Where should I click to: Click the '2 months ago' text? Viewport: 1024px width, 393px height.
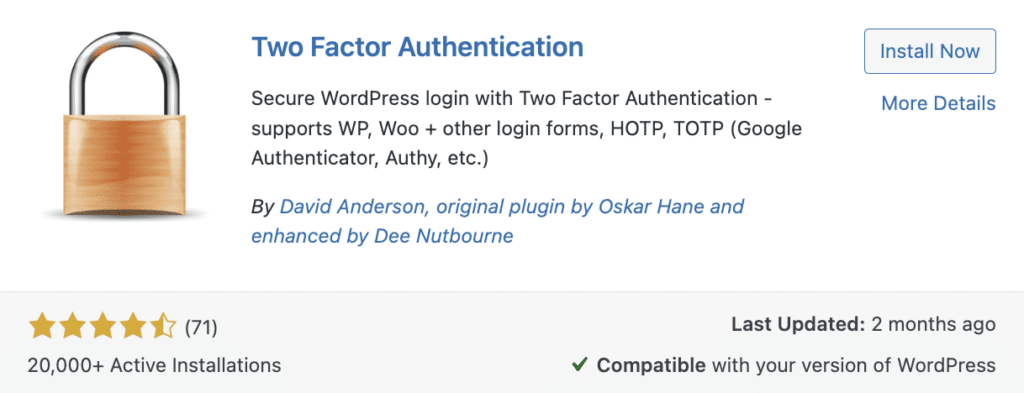934,324
